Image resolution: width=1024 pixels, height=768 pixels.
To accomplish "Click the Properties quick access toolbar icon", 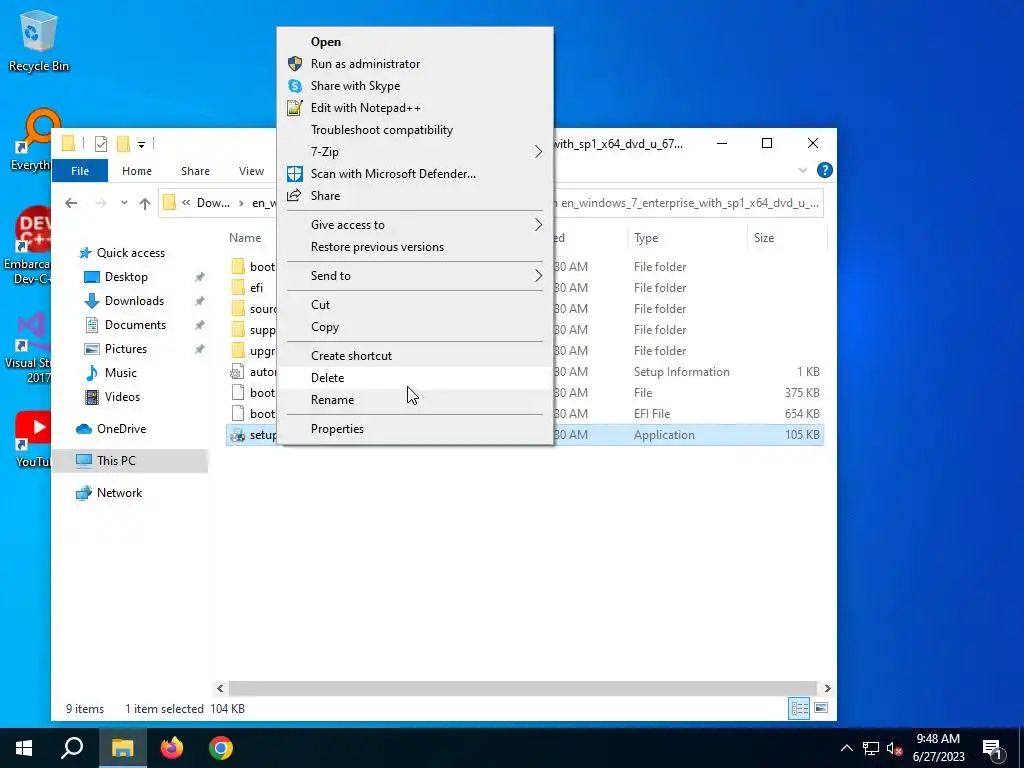I will click(101, 143).
